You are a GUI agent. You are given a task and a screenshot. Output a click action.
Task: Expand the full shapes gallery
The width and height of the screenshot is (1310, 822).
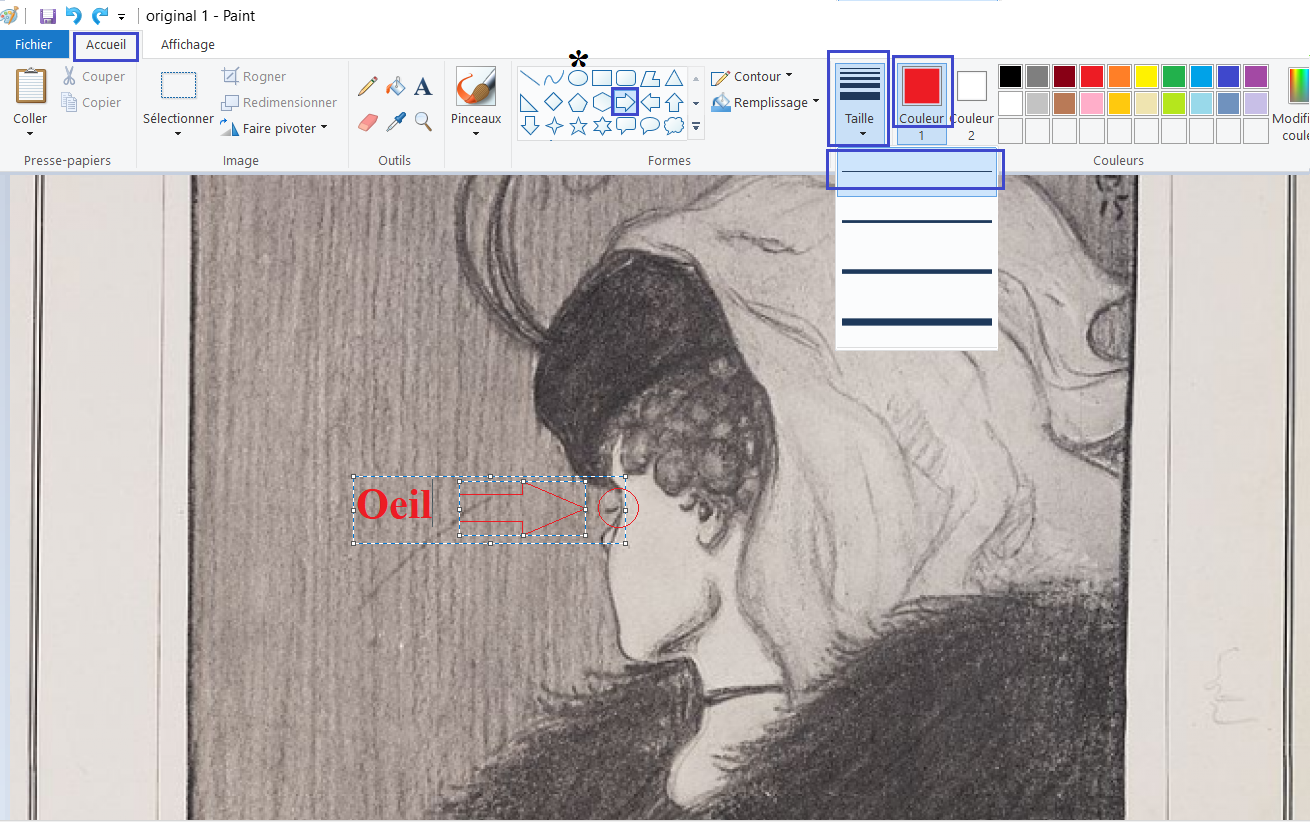pyautogui.click(x=696, y=127)
